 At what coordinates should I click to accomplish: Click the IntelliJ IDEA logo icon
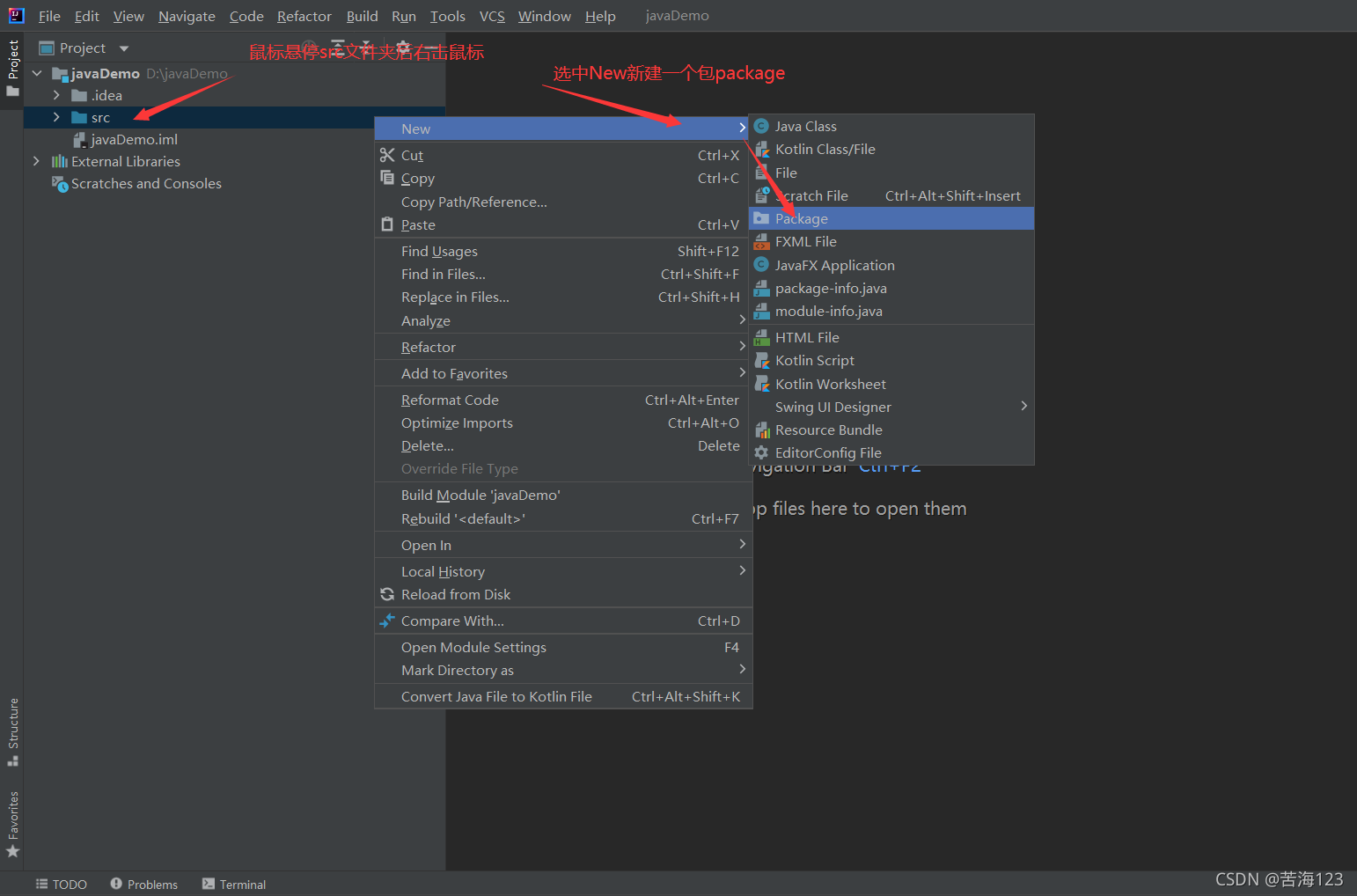pyautogui.click(x=16, y=16)
